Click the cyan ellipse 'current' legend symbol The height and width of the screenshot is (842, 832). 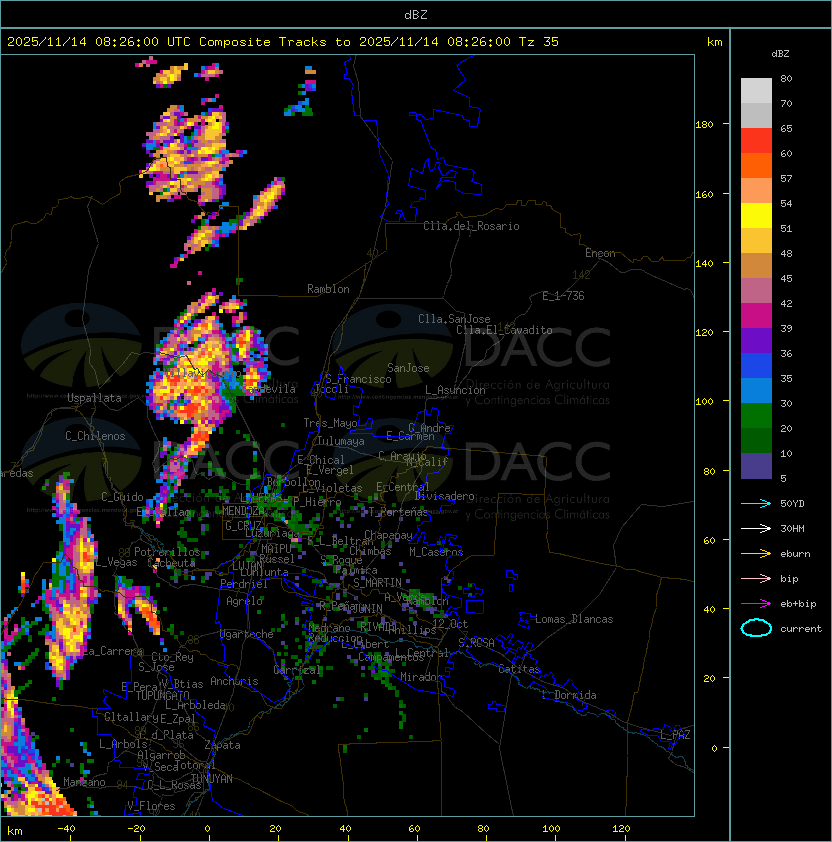click(x=756, y=628)
